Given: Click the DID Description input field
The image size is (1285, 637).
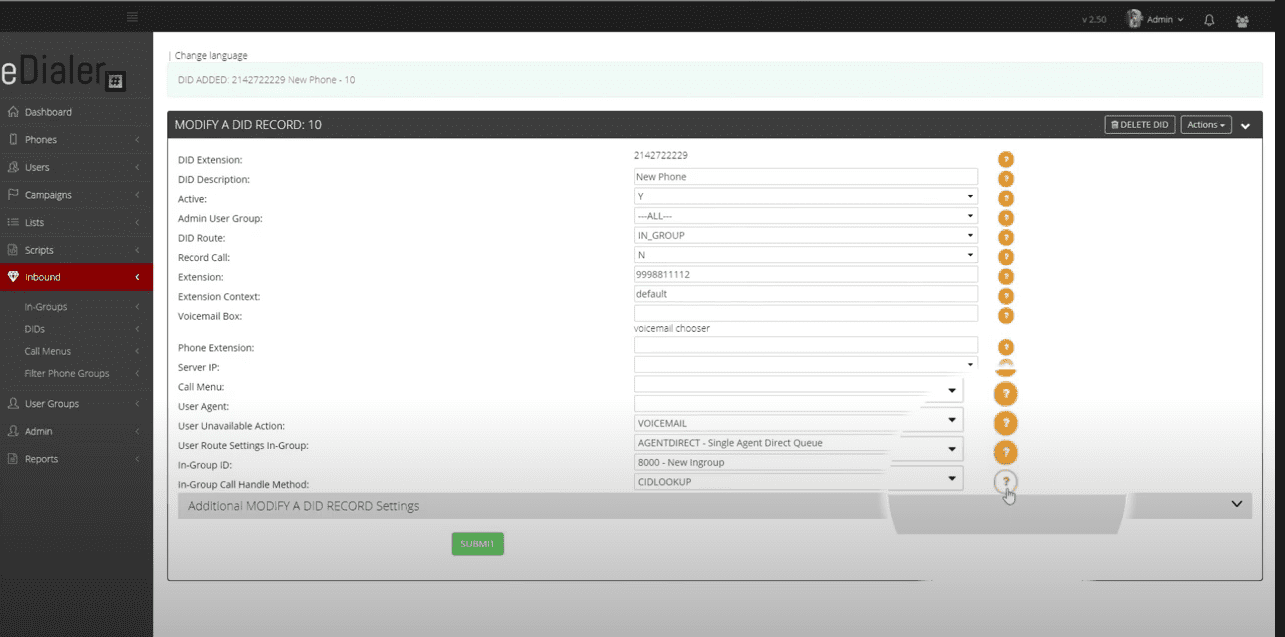Looking at the screenshot, I should coord(805,177).
